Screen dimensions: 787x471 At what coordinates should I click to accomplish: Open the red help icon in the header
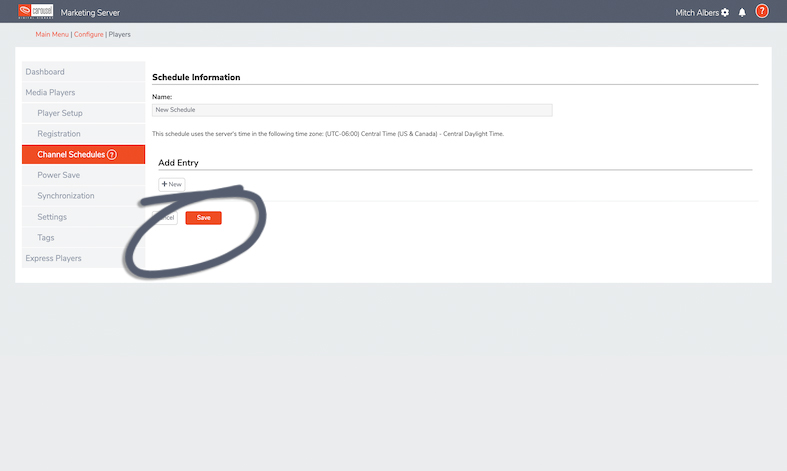(761, 11)
